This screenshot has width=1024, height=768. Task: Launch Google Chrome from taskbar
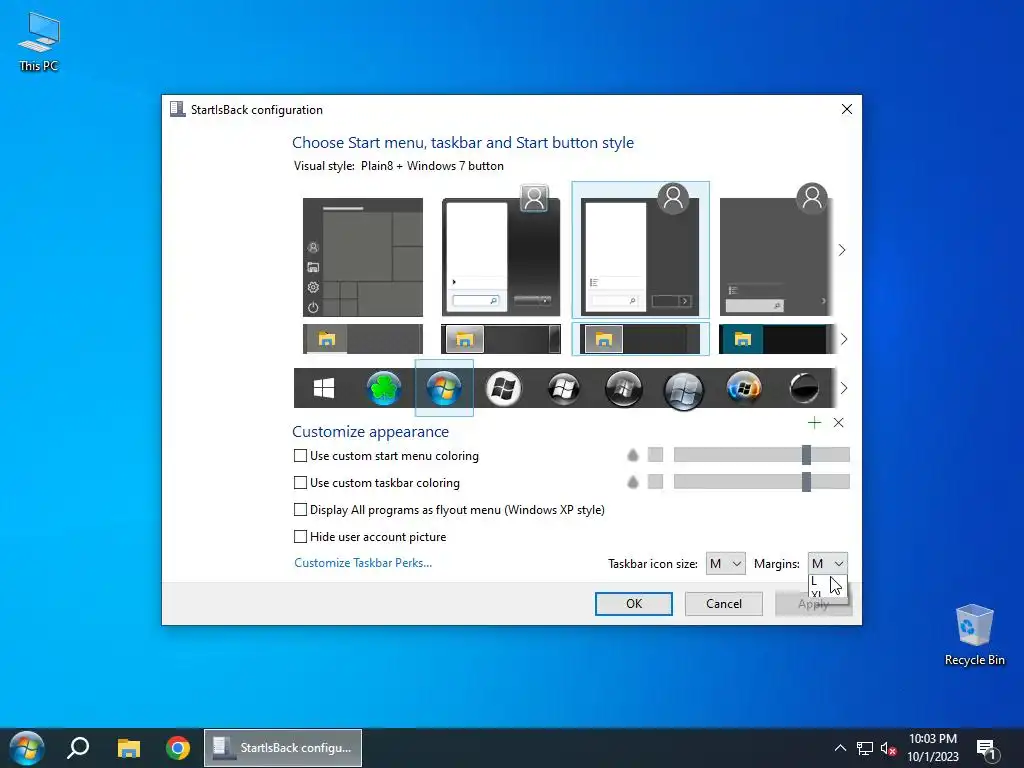click(x=178, y=748)
